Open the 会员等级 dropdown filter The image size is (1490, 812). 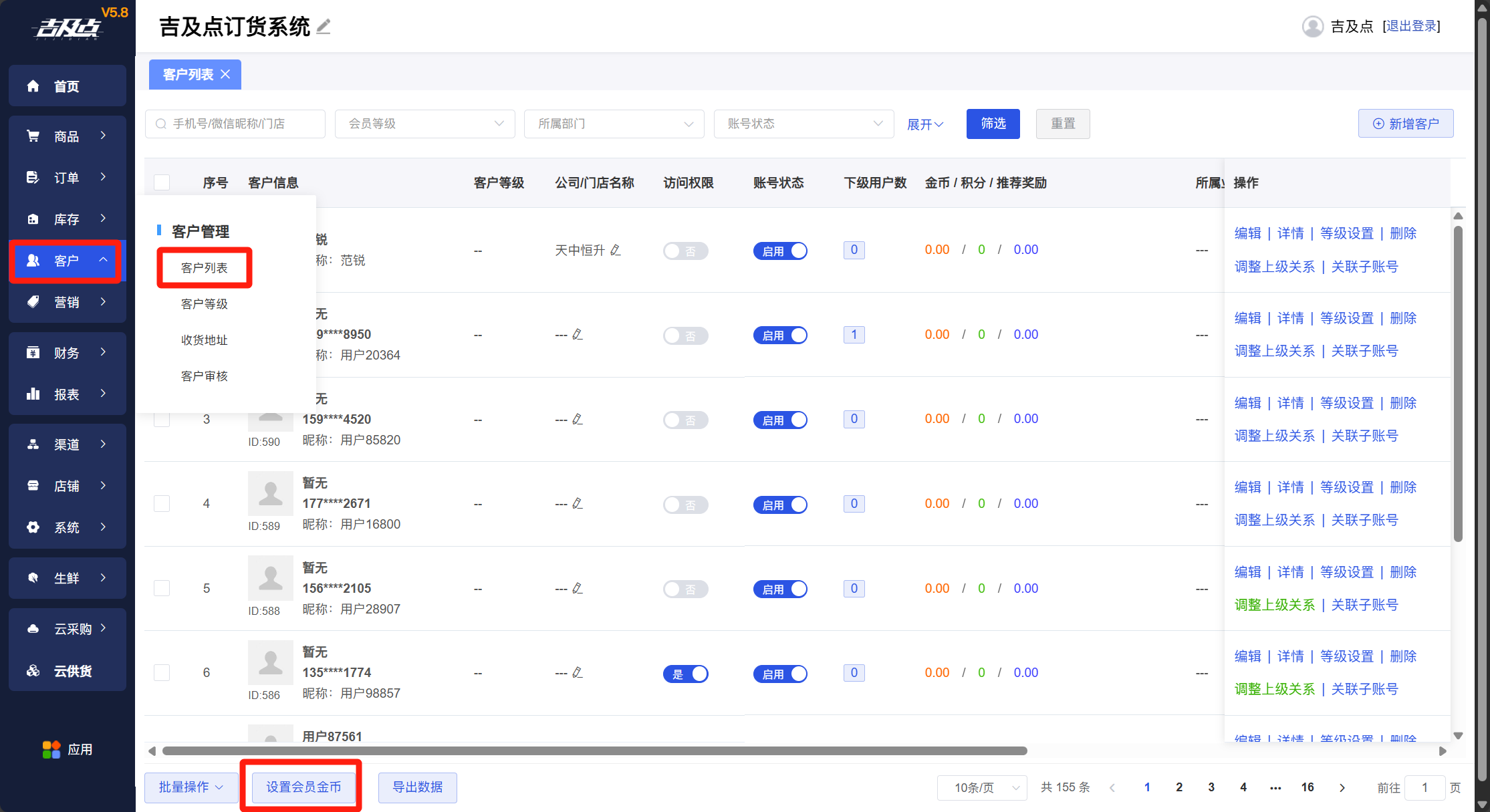[425, 124]
